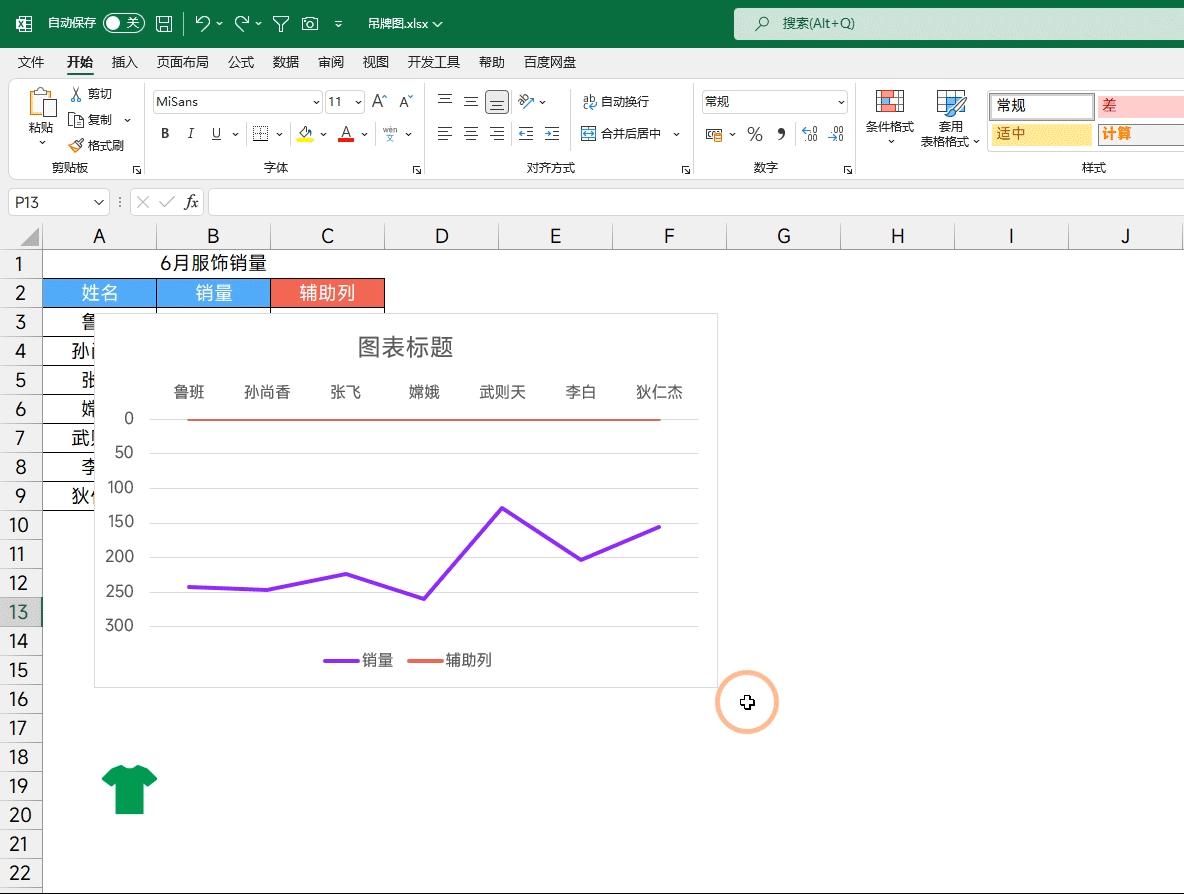Click the percent style icon
The height and width of the screenshot is (894, 1184).
click(755, 133)
